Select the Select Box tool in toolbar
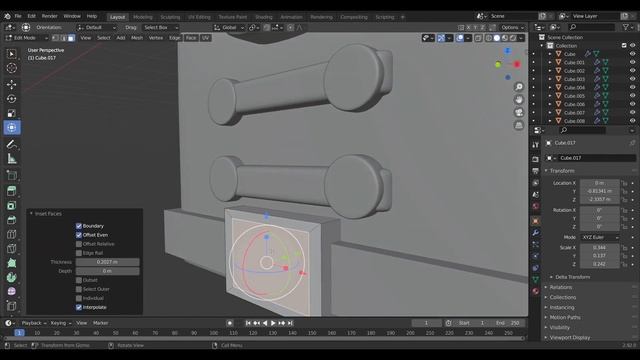Image resolution: width=640 pixels, height=360 pixels. (x=11, y=54)
